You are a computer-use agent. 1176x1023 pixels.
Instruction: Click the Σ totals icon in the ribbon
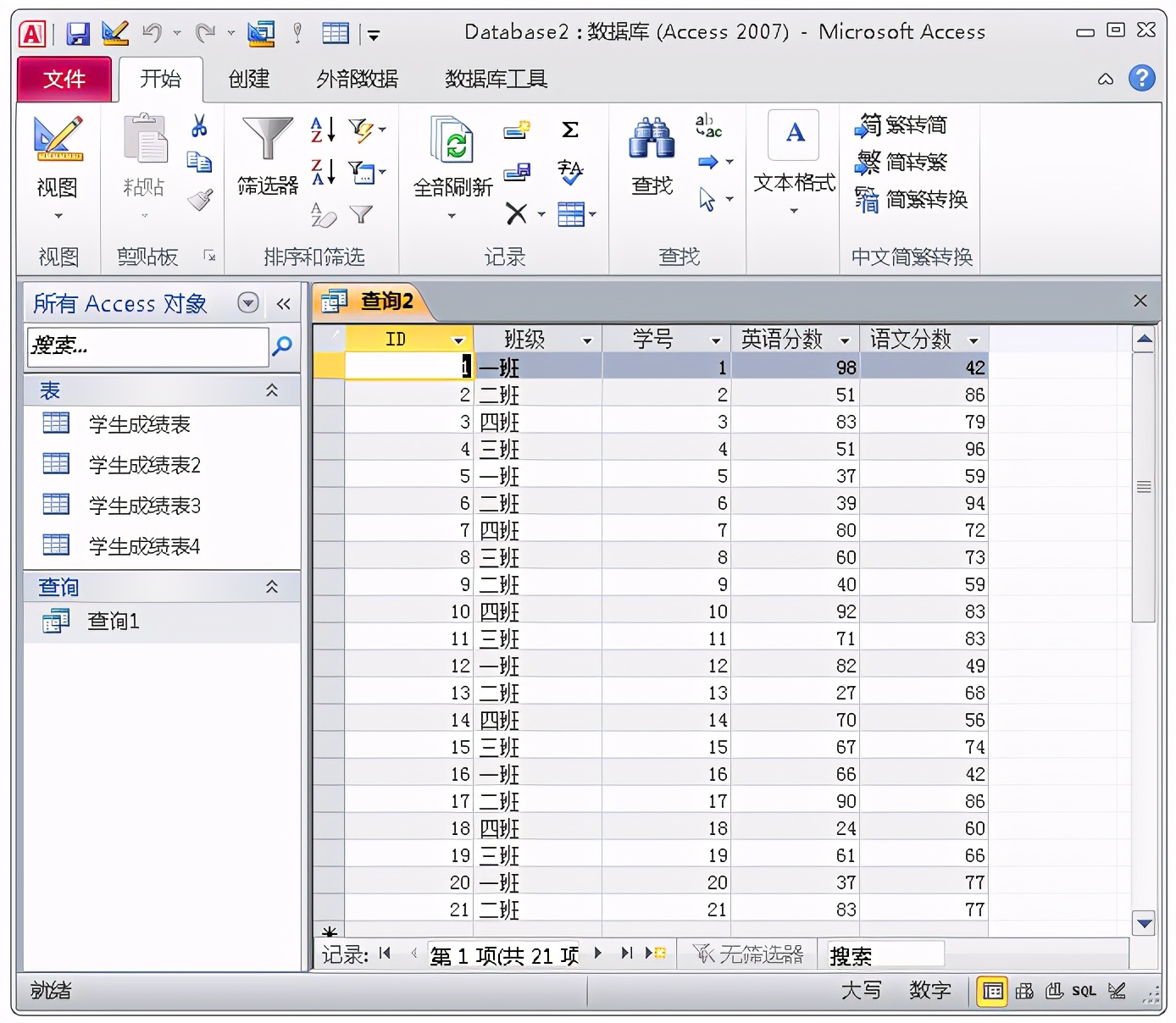(x=569, y=130)
